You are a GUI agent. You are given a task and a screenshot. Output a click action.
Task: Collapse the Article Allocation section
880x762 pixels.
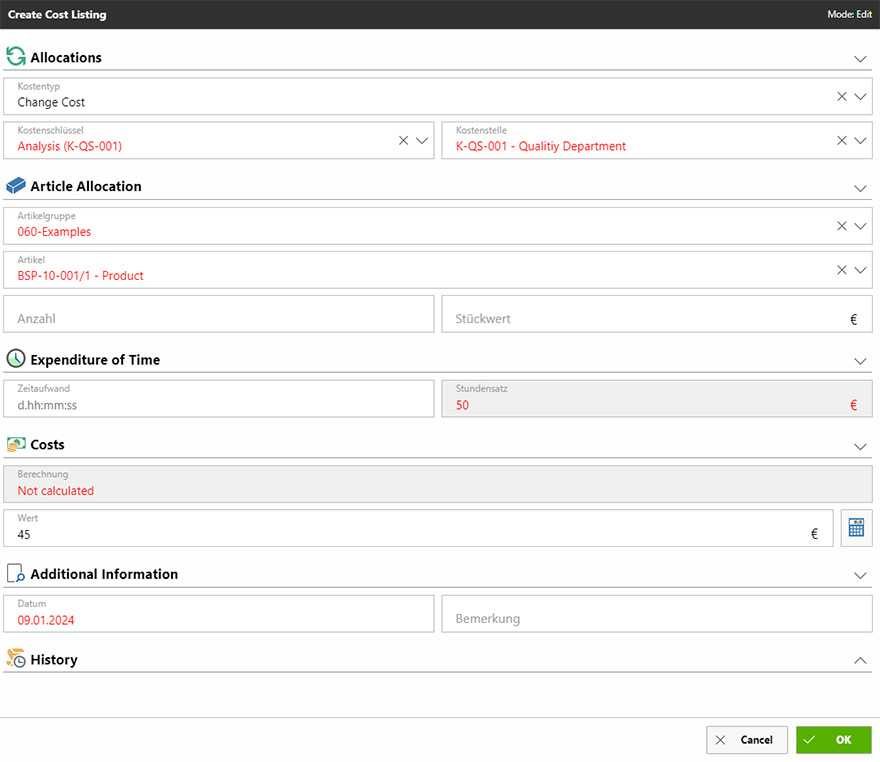coord(860,188)
